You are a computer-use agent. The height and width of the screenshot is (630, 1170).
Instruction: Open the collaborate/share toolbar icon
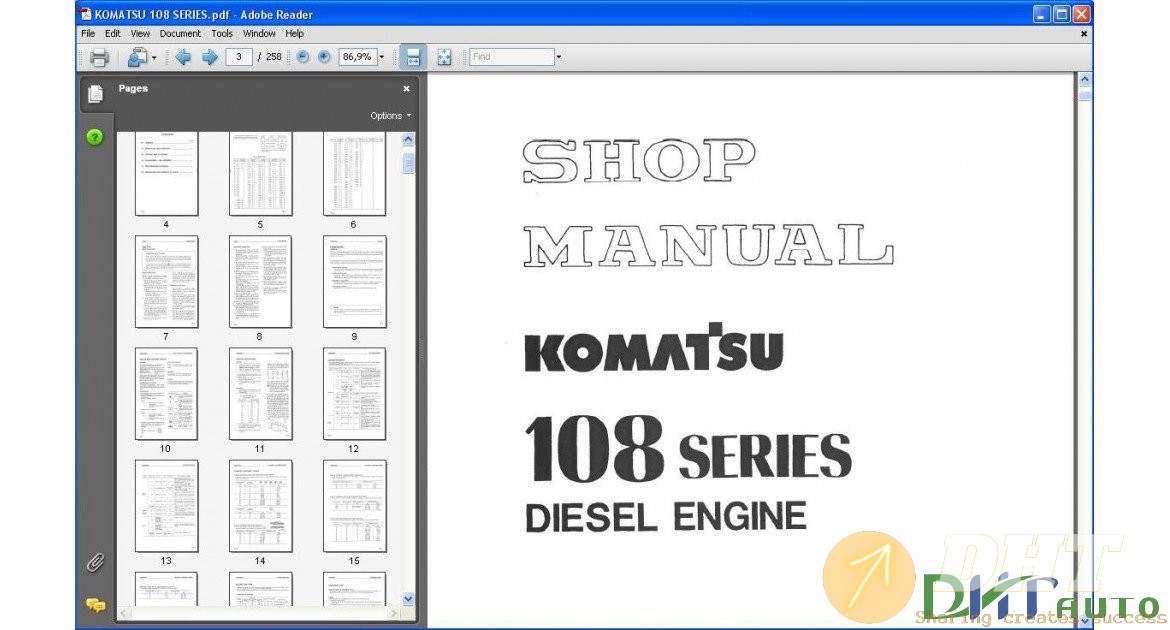137,57
